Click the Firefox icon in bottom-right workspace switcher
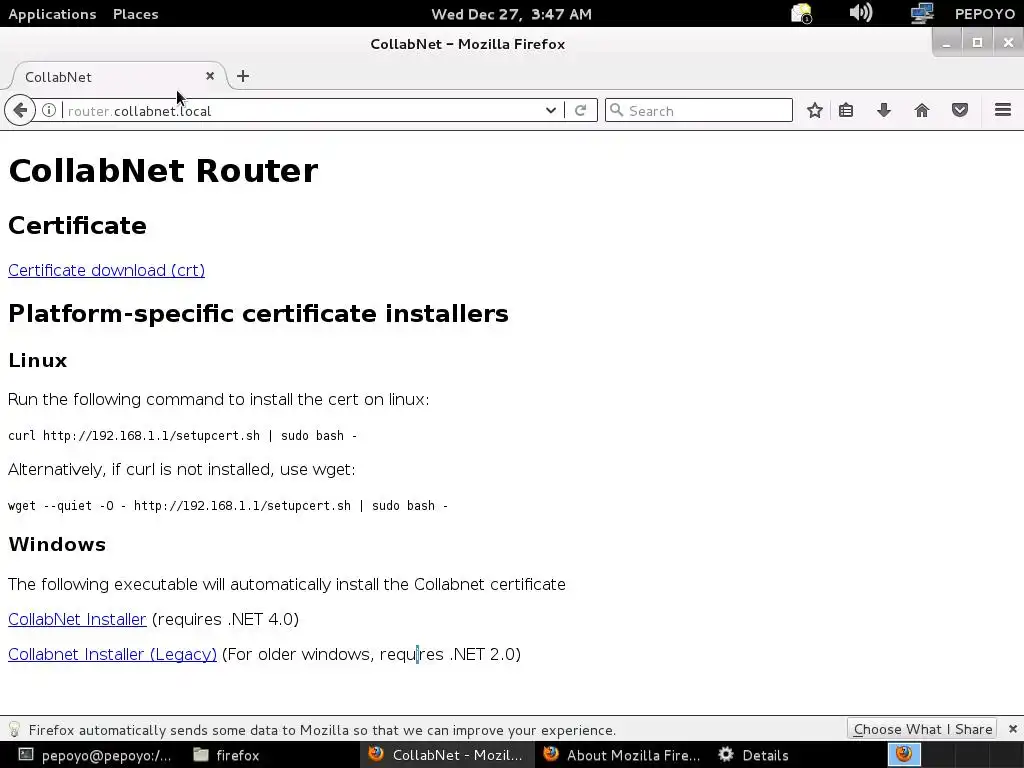1024x768 pixels. (x=904, y=754)
